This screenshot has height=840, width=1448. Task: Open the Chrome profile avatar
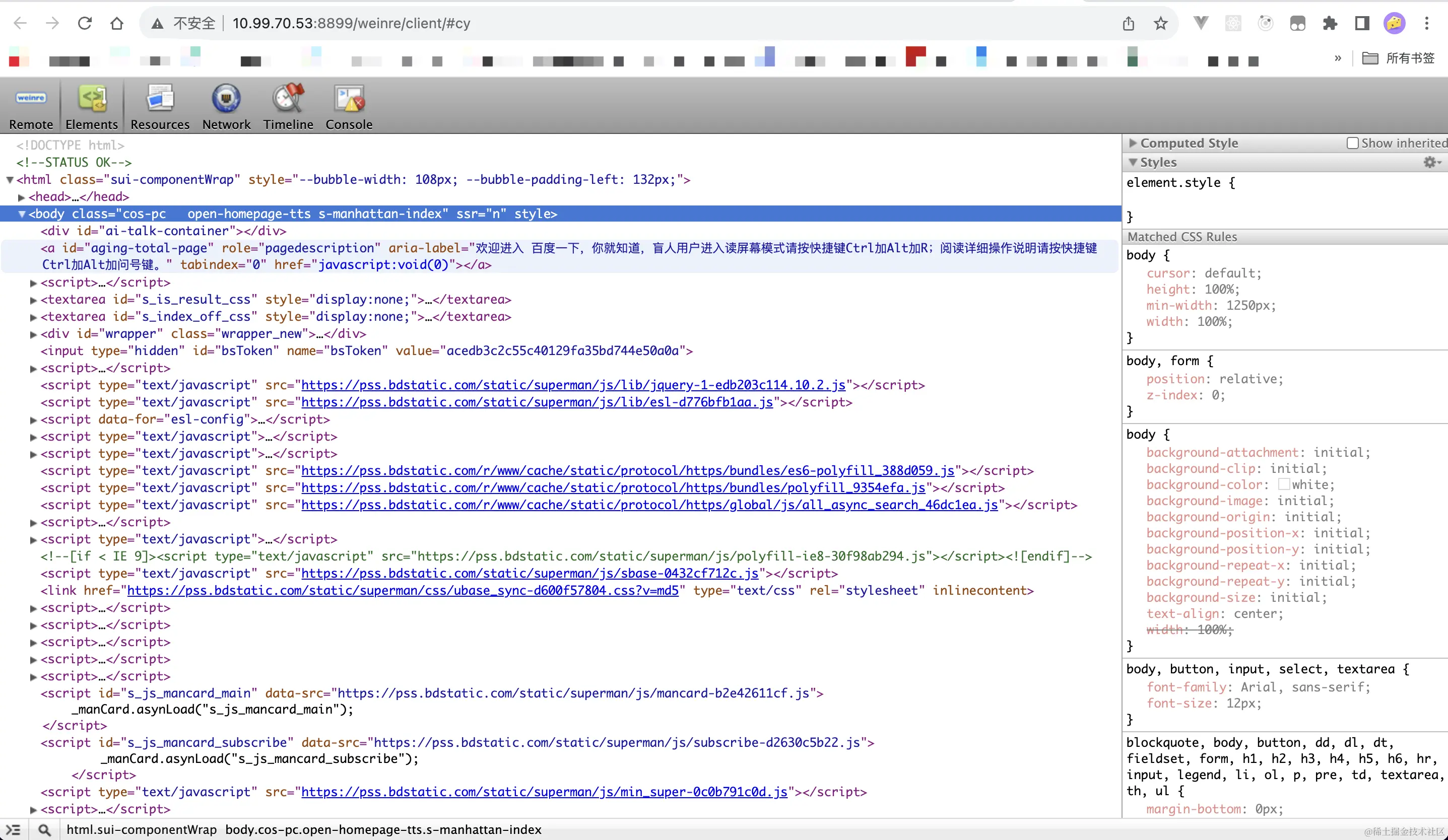pyautogui.click(x=1395, y=24)
